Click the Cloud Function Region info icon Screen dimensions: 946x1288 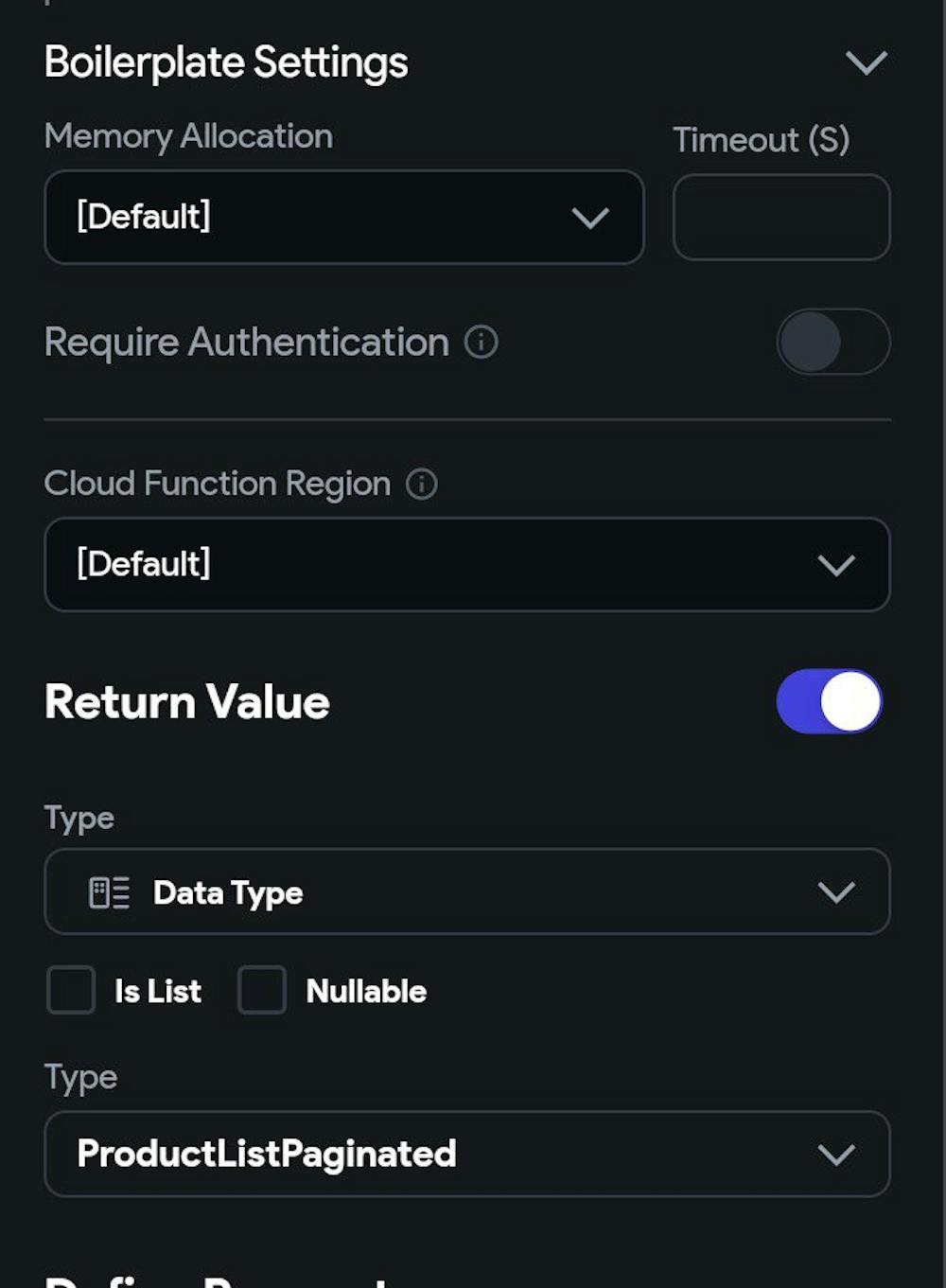421,485
